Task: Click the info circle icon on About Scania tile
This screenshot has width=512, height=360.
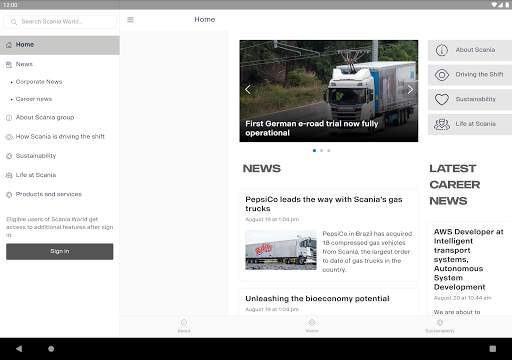Action: tap(442, 50)
